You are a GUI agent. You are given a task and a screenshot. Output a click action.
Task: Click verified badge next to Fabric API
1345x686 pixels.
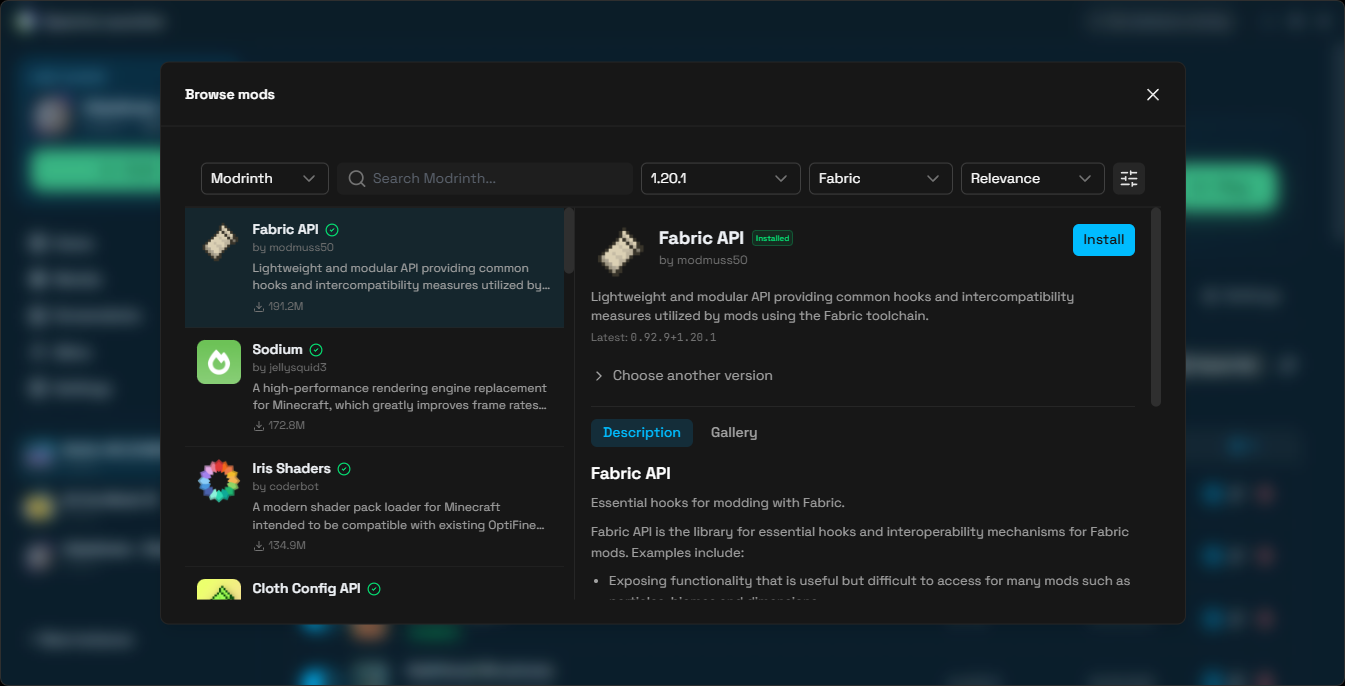tap(332, 230)
